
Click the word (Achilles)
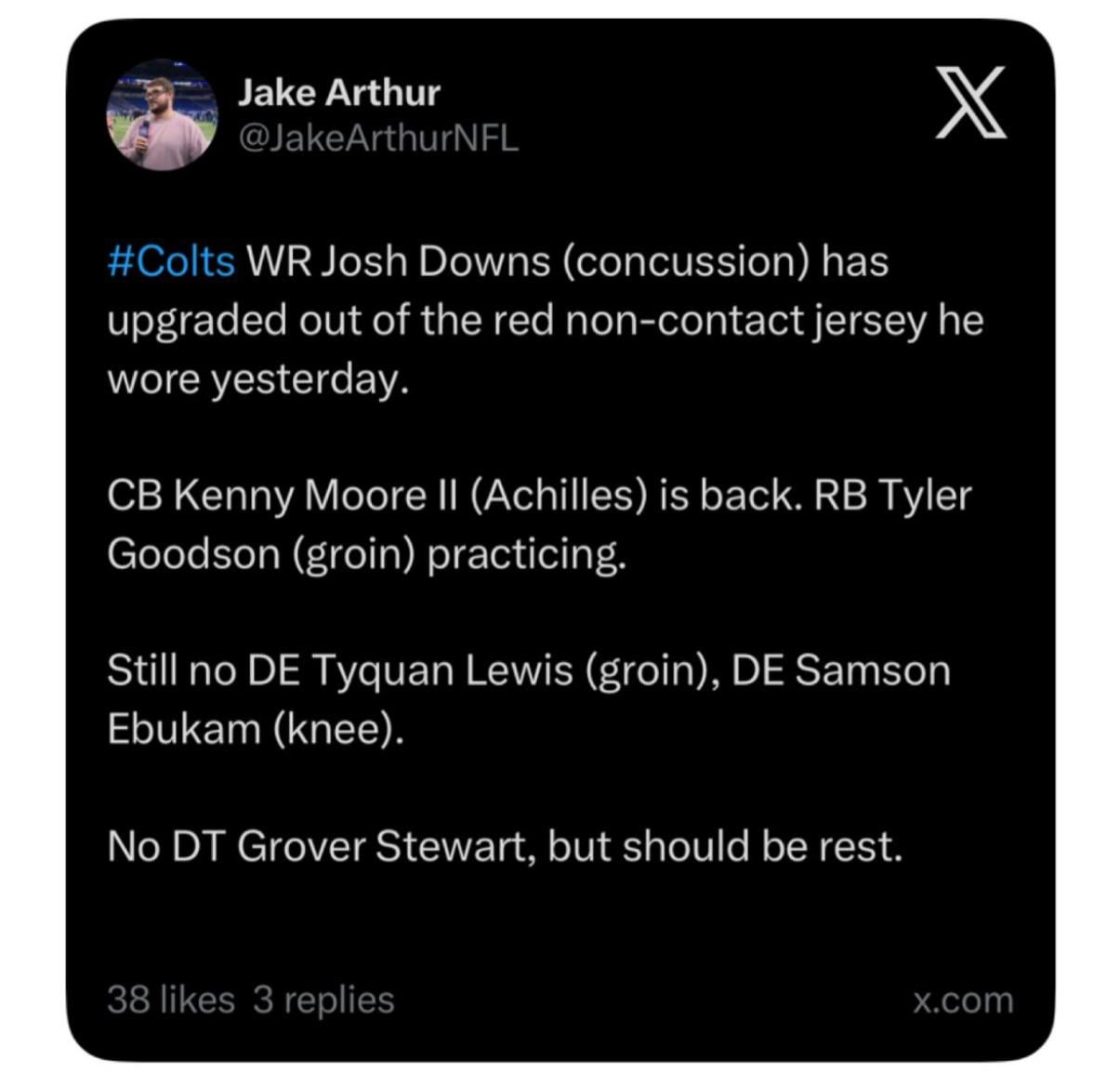558,495
